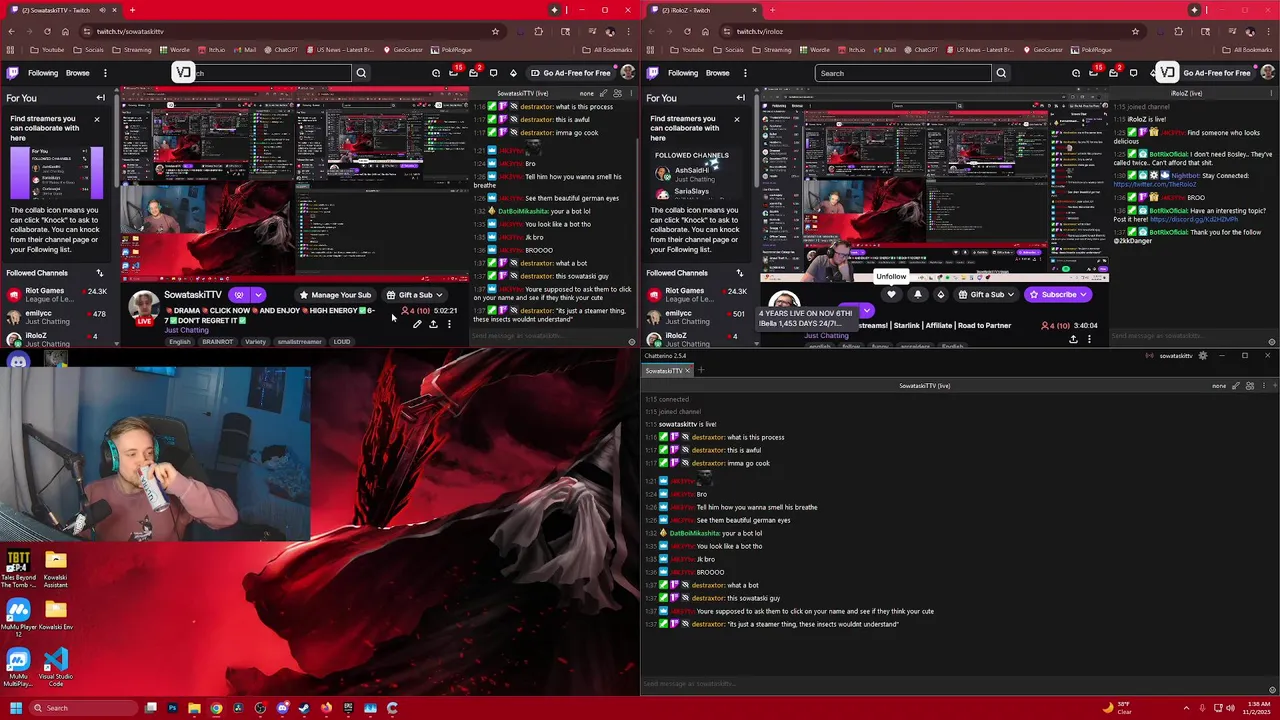
Task: Click Unfollow heart on iRoloZ channel
Action: (891, 295)
